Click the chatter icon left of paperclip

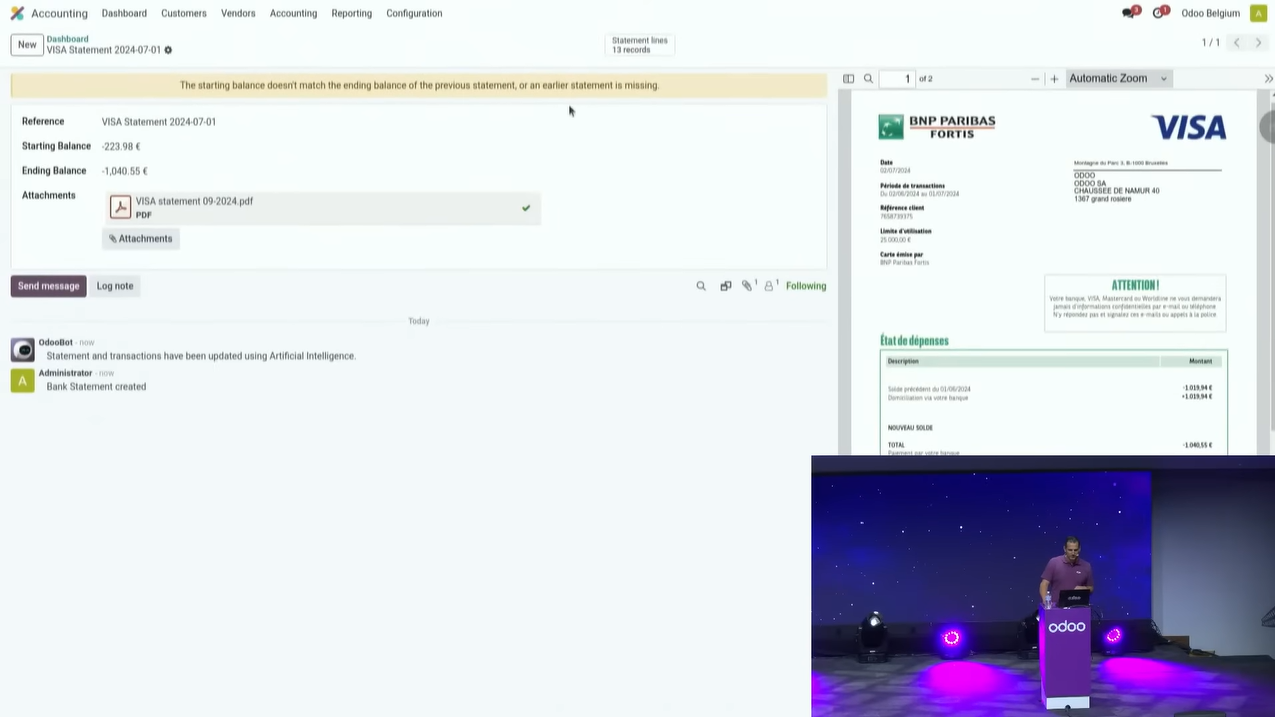tap(726, 286)
